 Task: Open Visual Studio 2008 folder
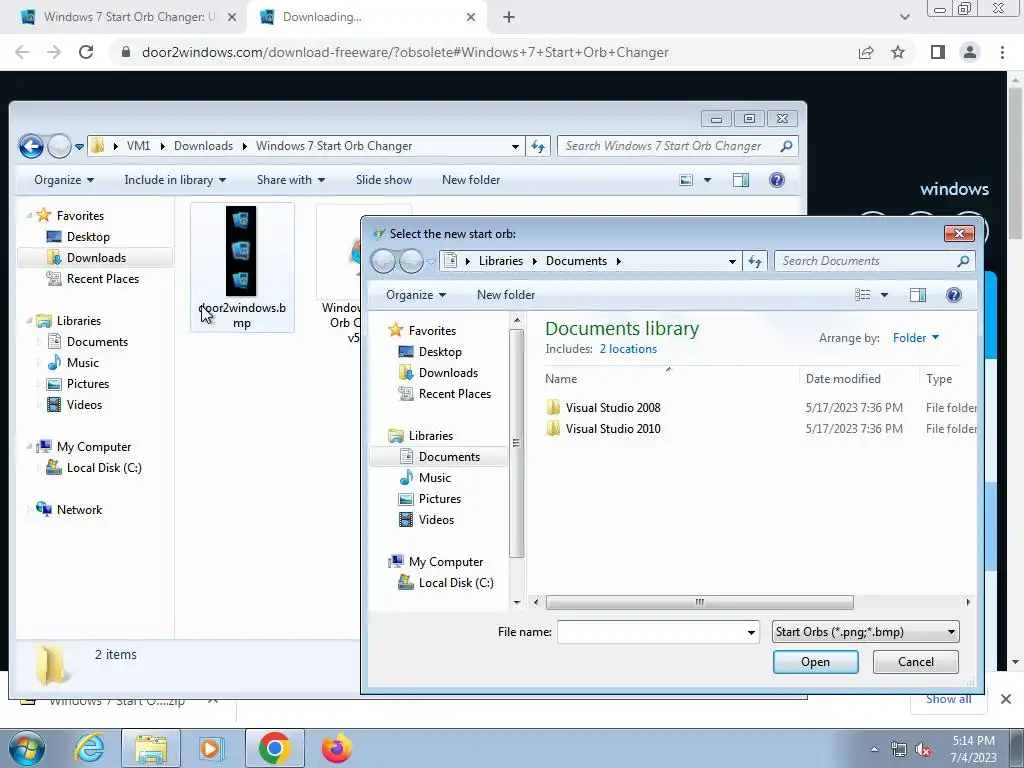(x=613, y=408)
